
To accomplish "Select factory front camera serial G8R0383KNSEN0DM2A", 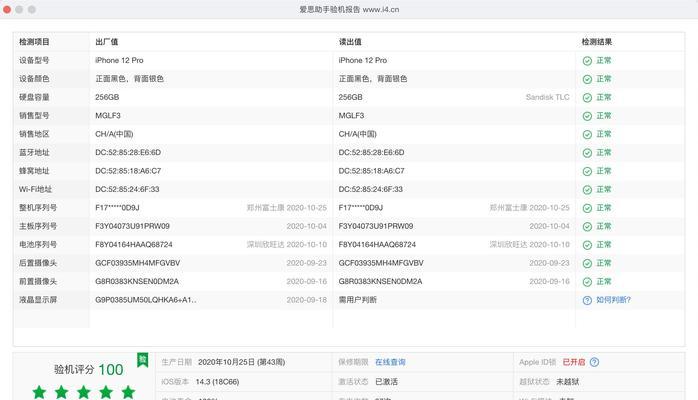I will tap(137, 281).
